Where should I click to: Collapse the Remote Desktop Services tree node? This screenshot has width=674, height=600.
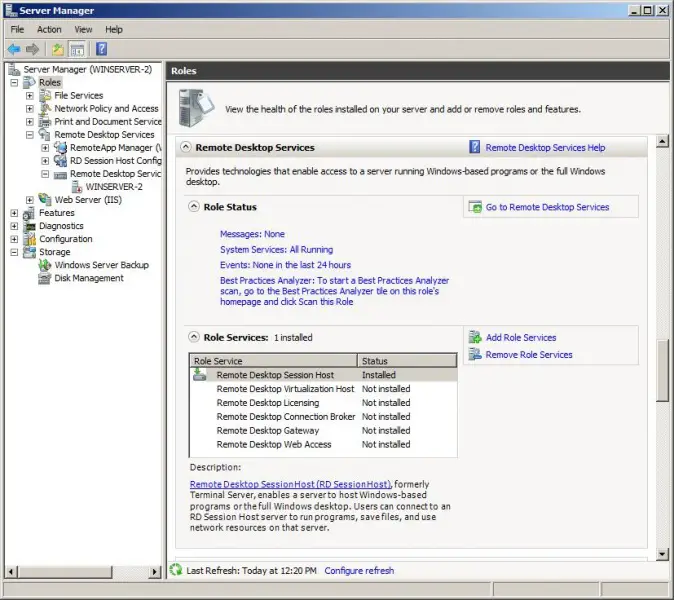coord(30,135)
